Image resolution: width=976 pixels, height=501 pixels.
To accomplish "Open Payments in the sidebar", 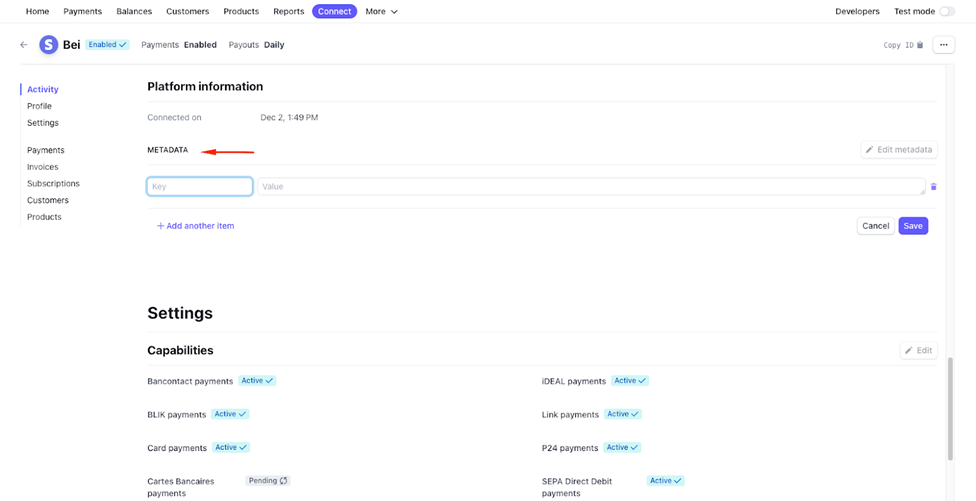I will tap(45, 151).
